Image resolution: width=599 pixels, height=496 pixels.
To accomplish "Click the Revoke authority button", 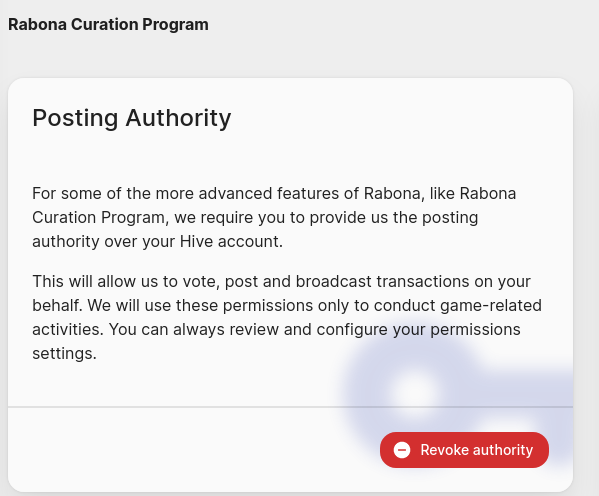I will [464, 450].
